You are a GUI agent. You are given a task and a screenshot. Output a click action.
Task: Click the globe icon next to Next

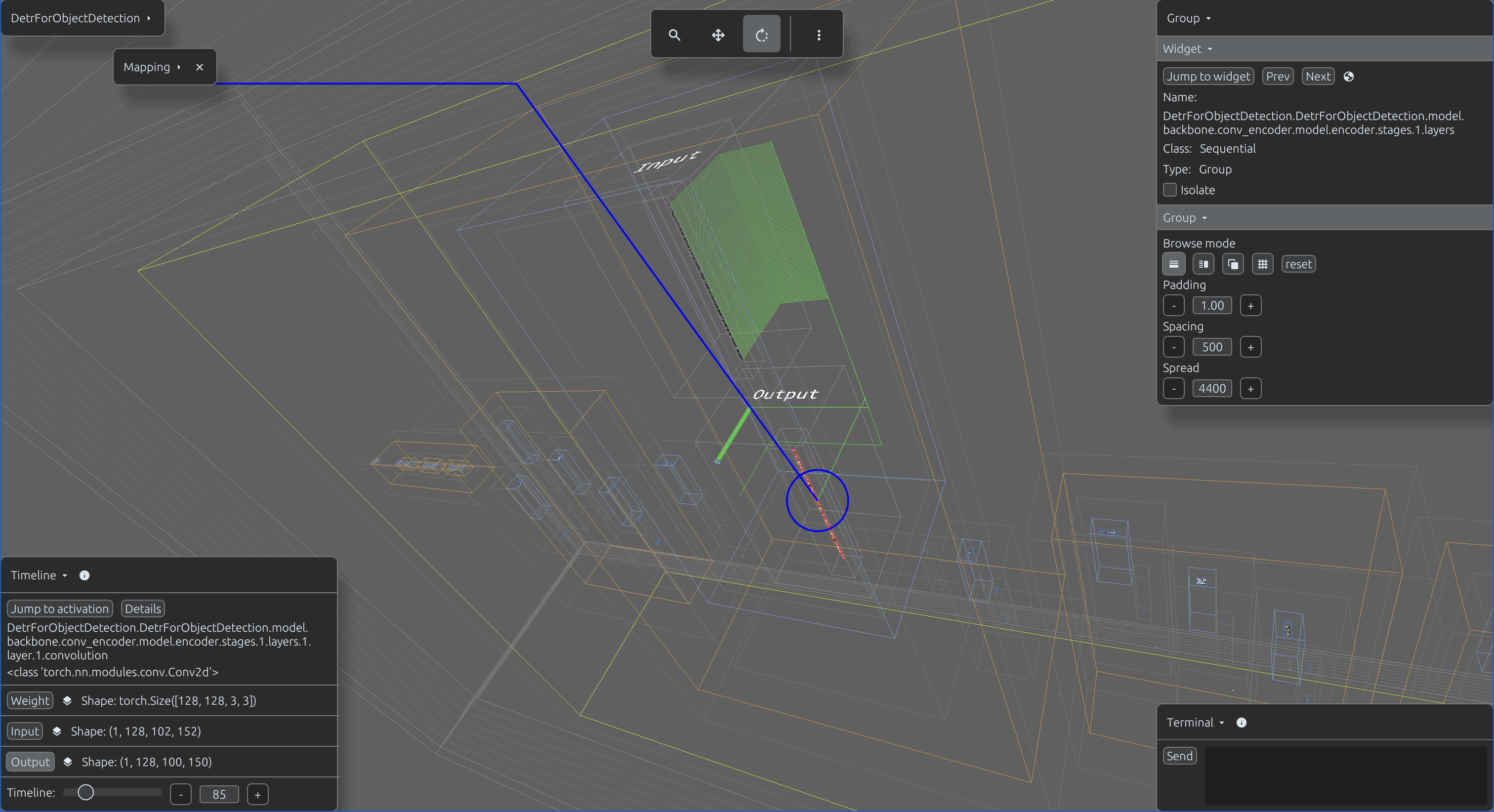click(1348, 77)
